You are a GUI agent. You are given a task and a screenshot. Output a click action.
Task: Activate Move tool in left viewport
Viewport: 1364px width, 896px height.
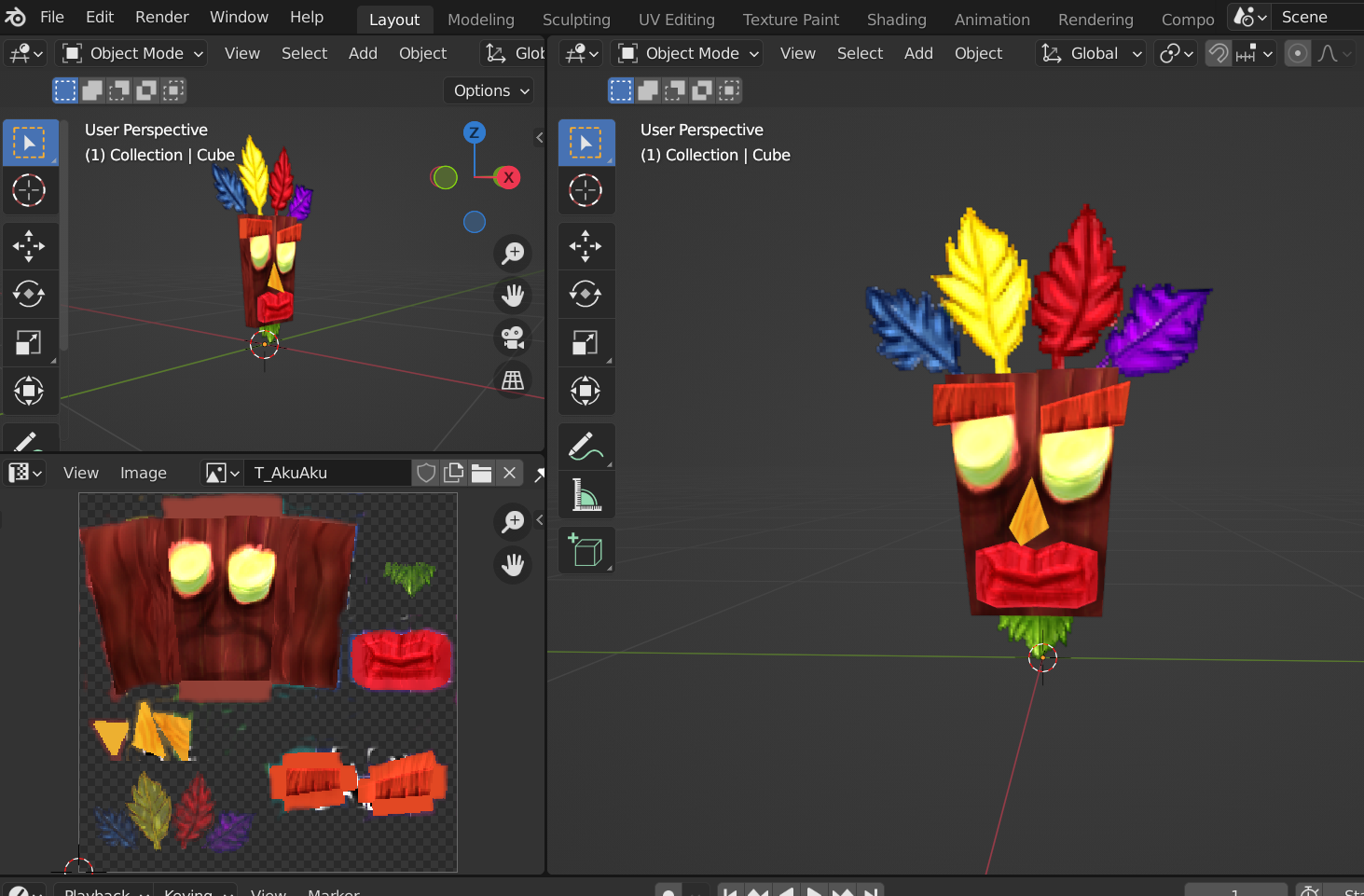(29, 246)
